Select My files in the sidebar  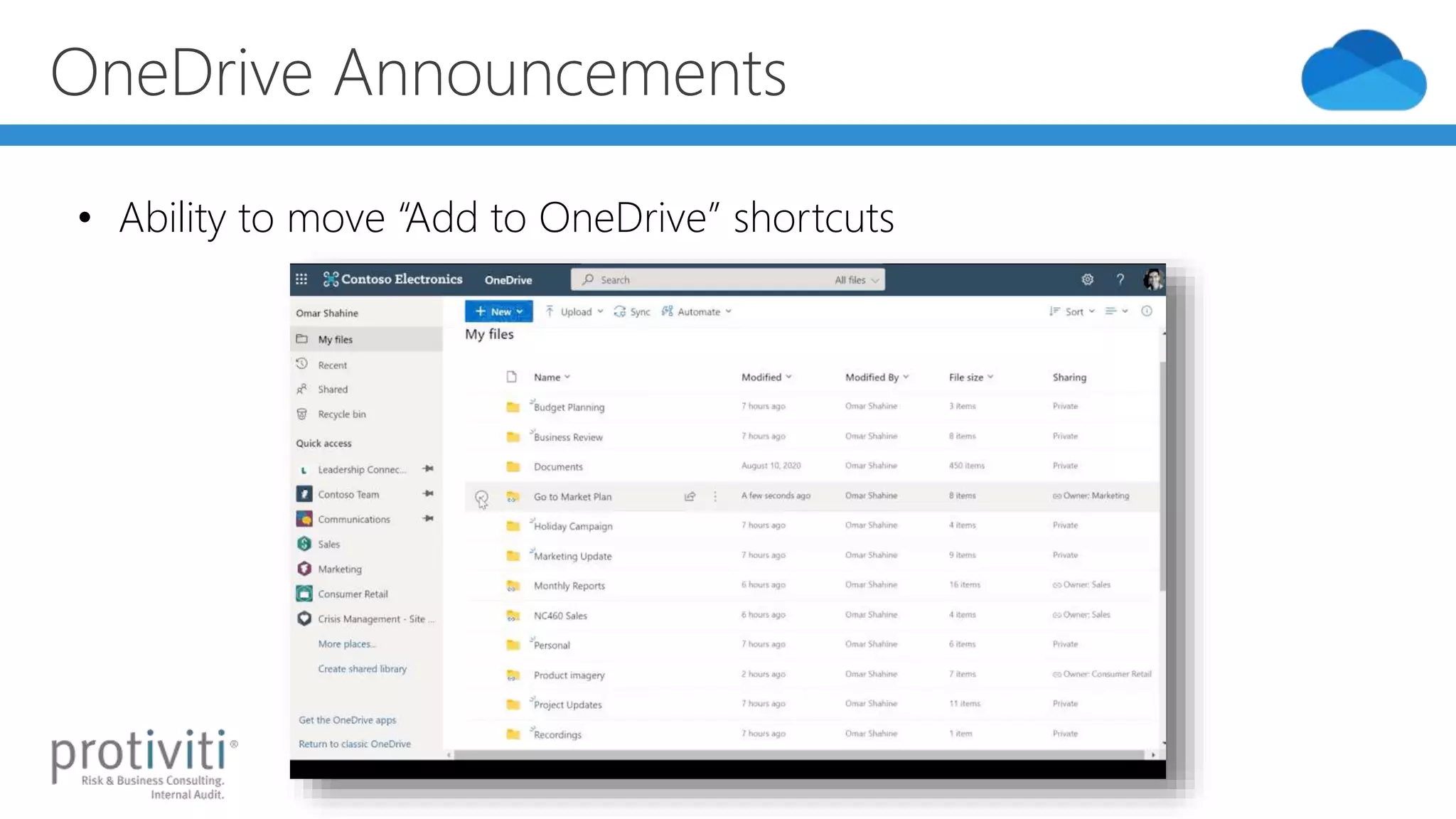367,339
